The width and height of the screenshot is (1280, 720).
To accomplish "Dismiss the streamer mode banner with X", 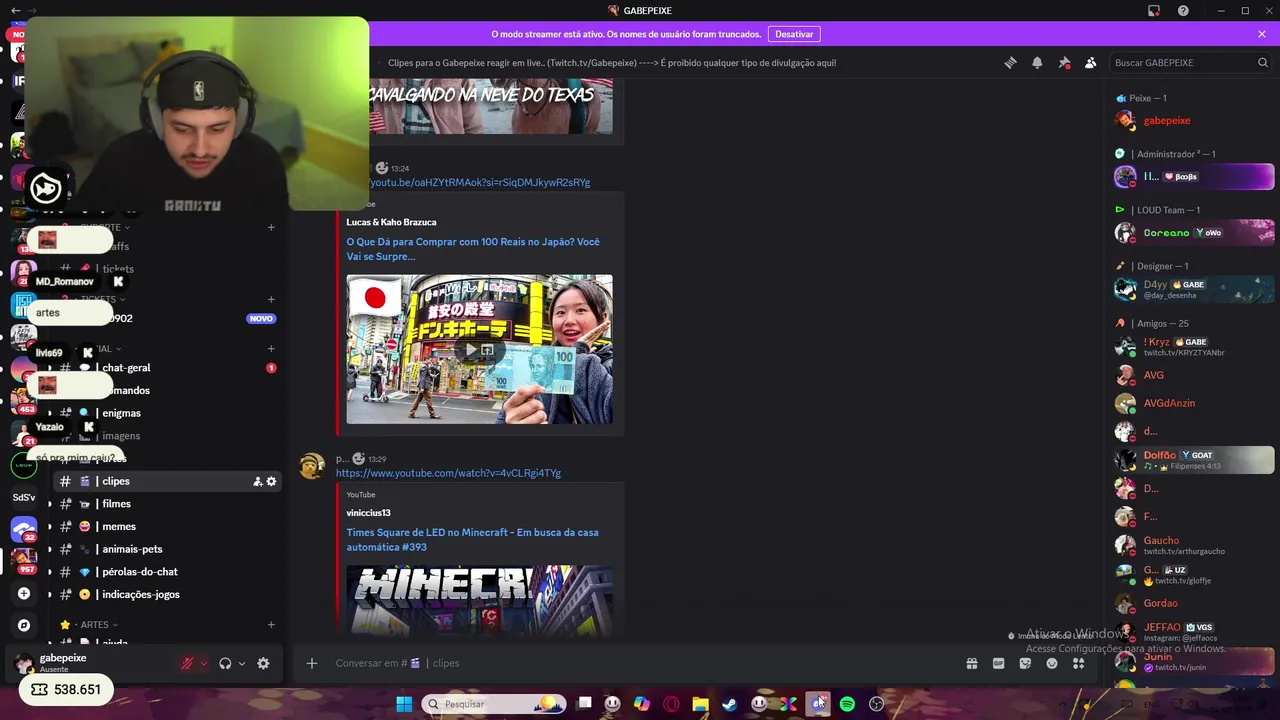I will coord(1262,34).
